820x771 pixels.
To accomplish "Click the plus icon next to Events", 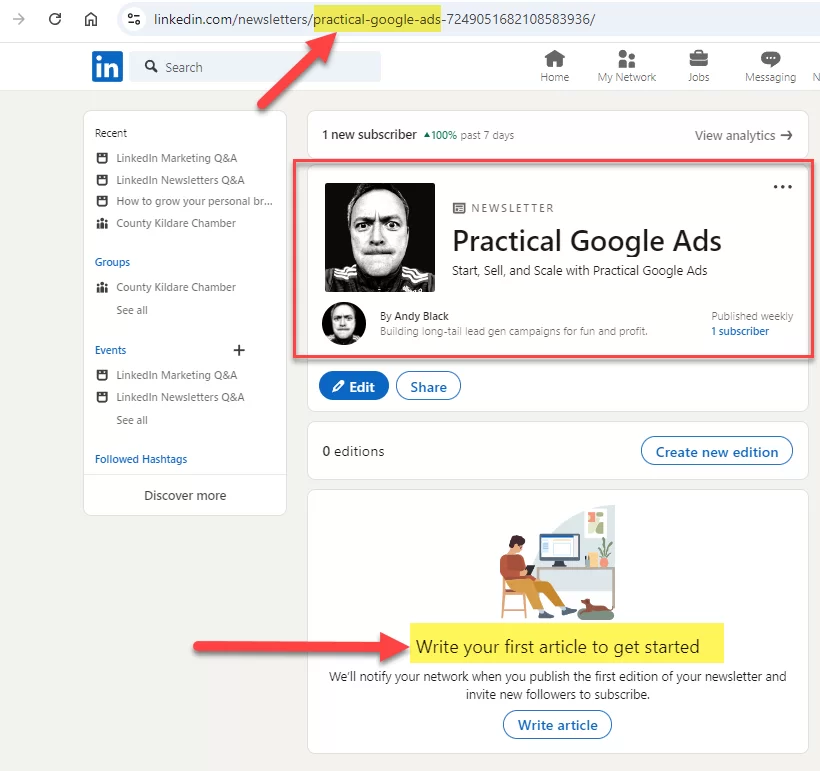I will tap(239, 350).
